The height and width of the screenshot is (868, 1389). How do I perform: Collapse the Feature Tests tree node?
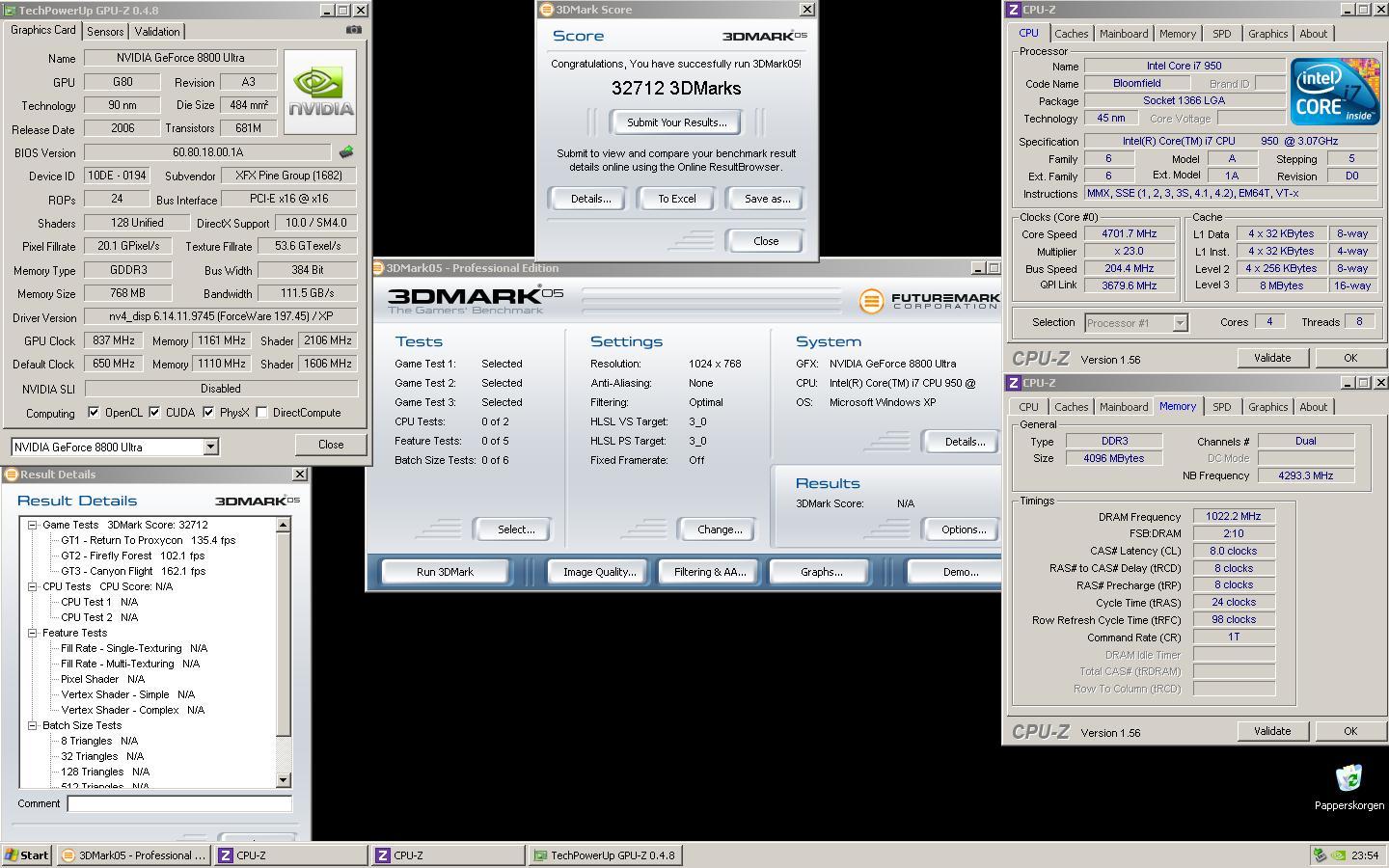coord(32,633)
